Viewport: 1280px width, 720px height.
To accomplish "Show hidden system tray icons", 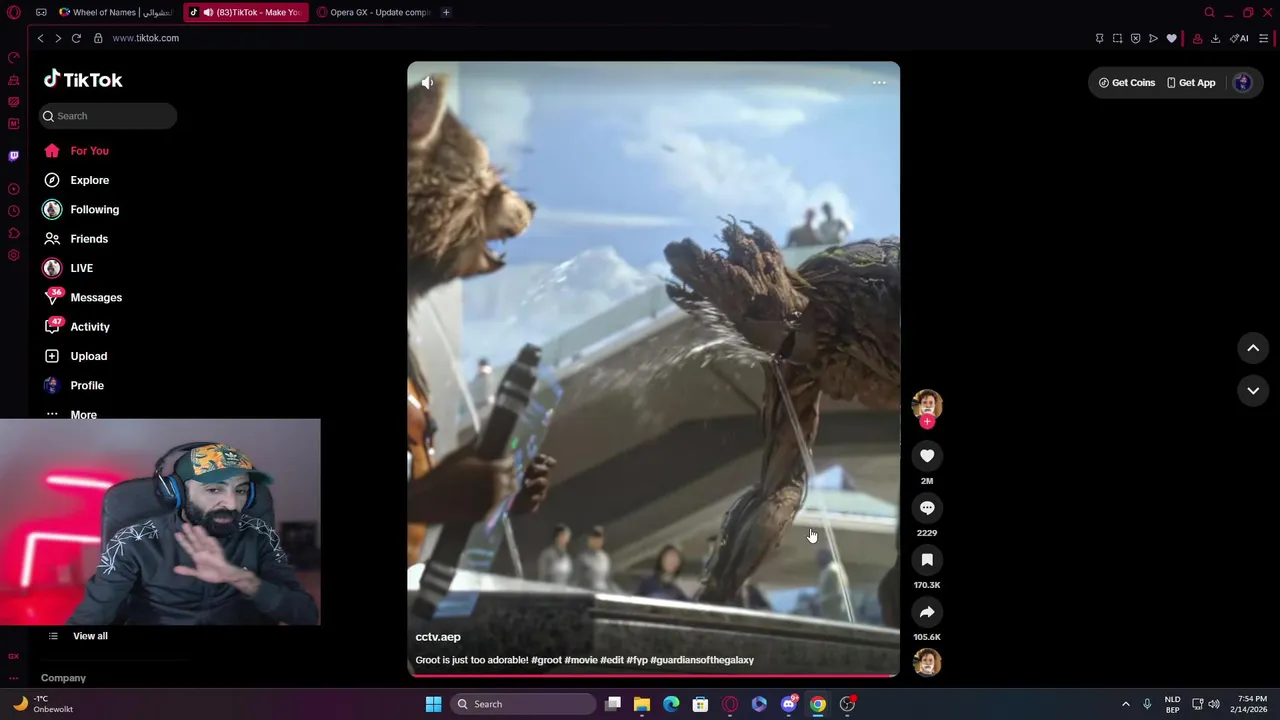I will pyautogui.click(x=1125, y=704).
